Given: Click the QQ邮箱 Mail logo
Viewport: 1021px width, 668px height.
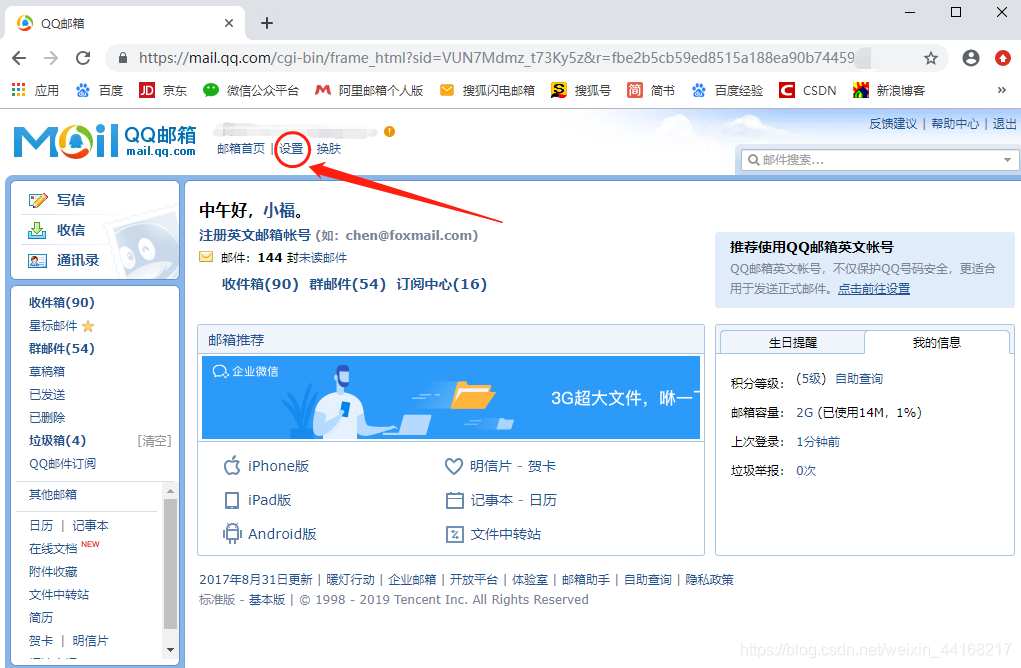Looking at the screenshot, I should click(105, 141).
